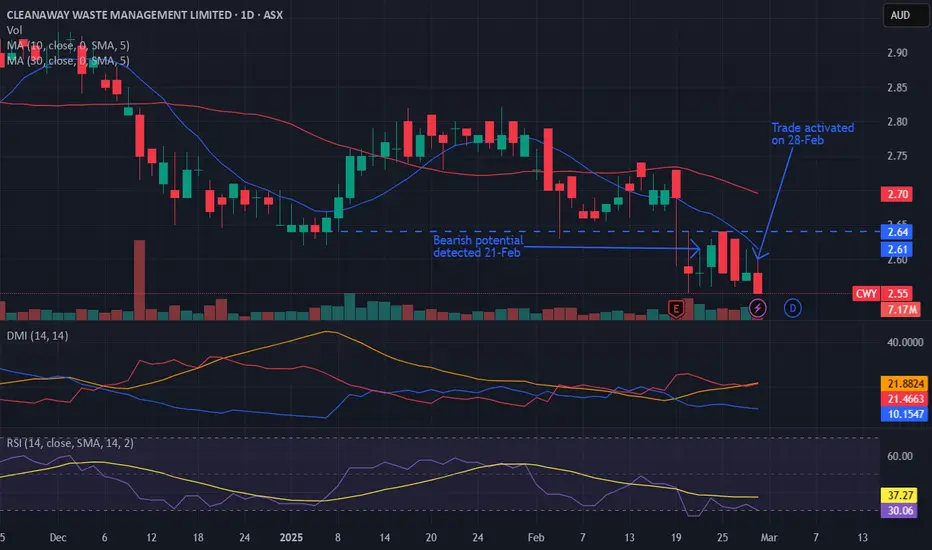Click the 'Trade activated on 28-Feb' annotation
Image resolution: width=932 pixels, height=550 pixels.
(x=813, y=134)
